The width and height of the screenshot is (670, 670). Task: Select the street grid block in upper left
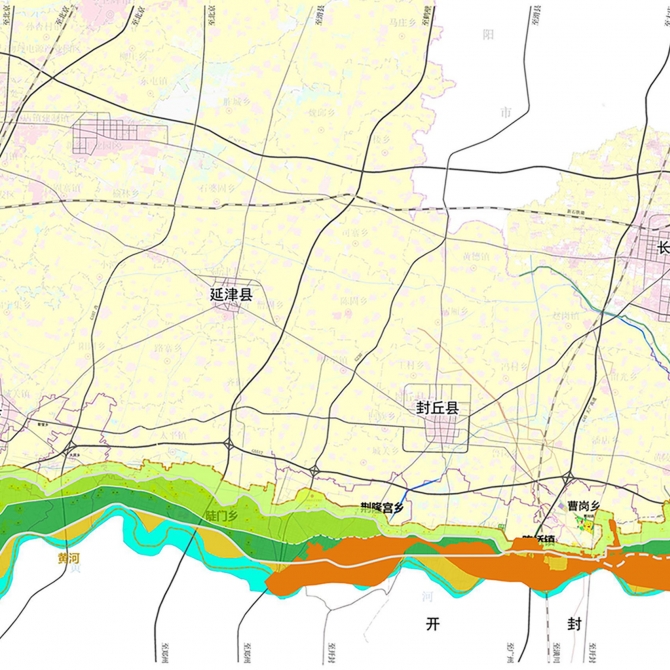(107, 131)
